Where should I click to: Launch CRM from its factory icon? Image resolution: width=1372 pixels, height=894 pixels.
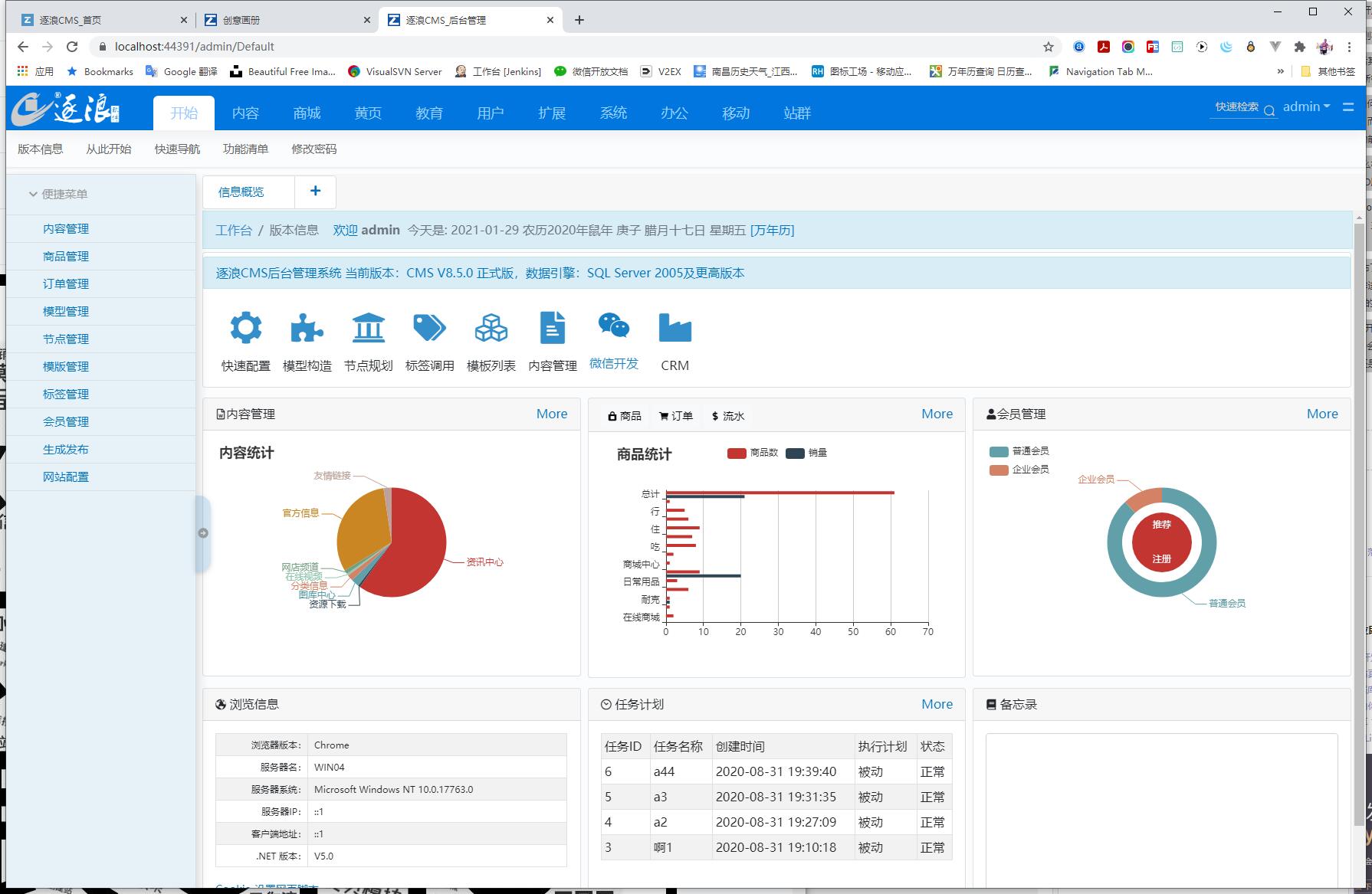675,328
